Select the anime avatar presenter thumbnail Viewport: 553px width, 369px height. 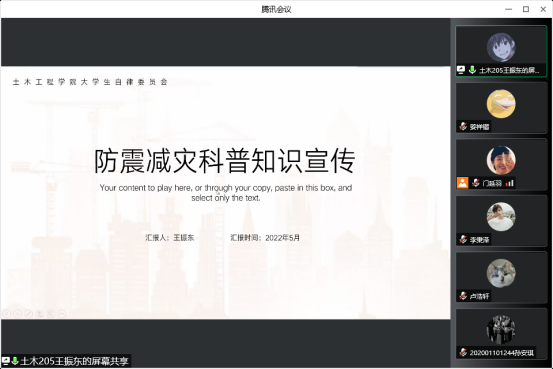tap(501, 47)
